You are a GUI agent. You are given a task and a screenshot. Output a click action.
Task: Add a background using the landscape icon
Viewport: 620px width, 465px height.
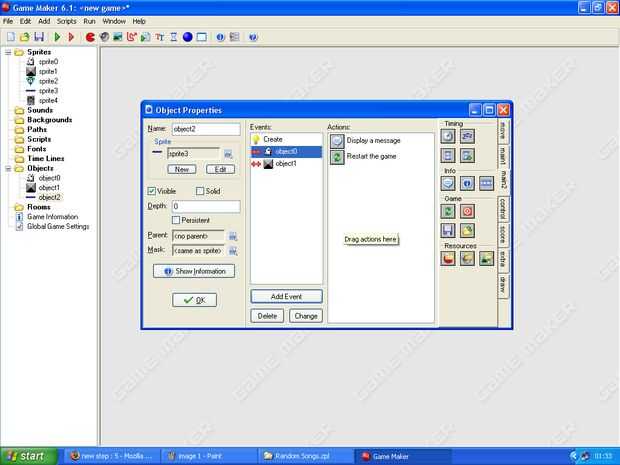pyautogui.click(x=117, y=37)
